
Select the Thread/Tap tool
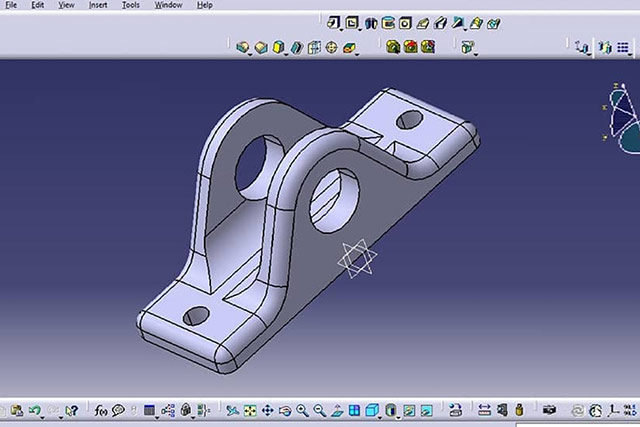[x=331, y=47]
